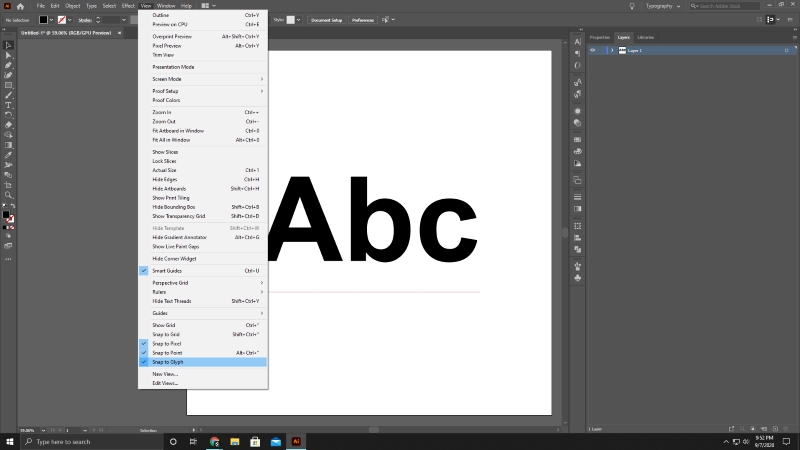800x450 pixels.
Task: Uncheck Smart Guides in the View menu
Action: 167,271
